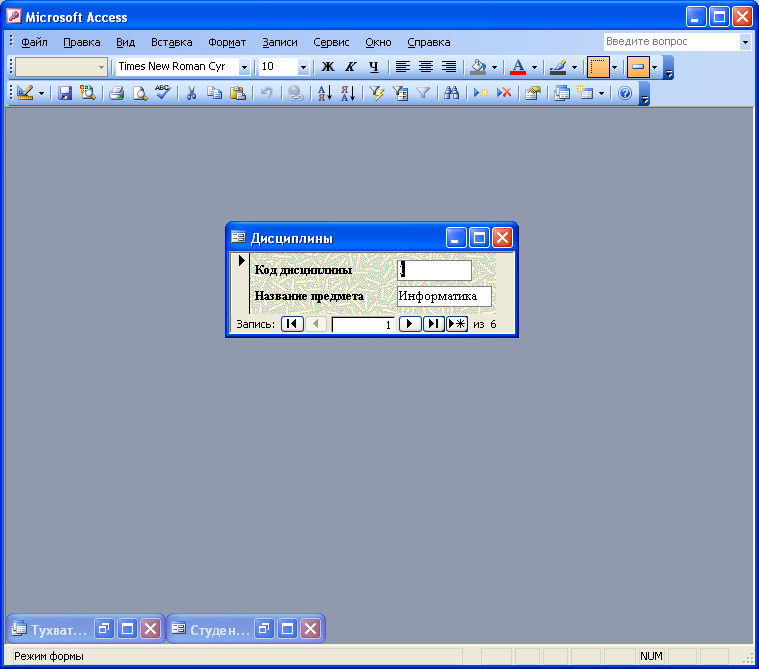The image size is (759, 669).
Task: Open the Правка menu
Action: (82, 42)
